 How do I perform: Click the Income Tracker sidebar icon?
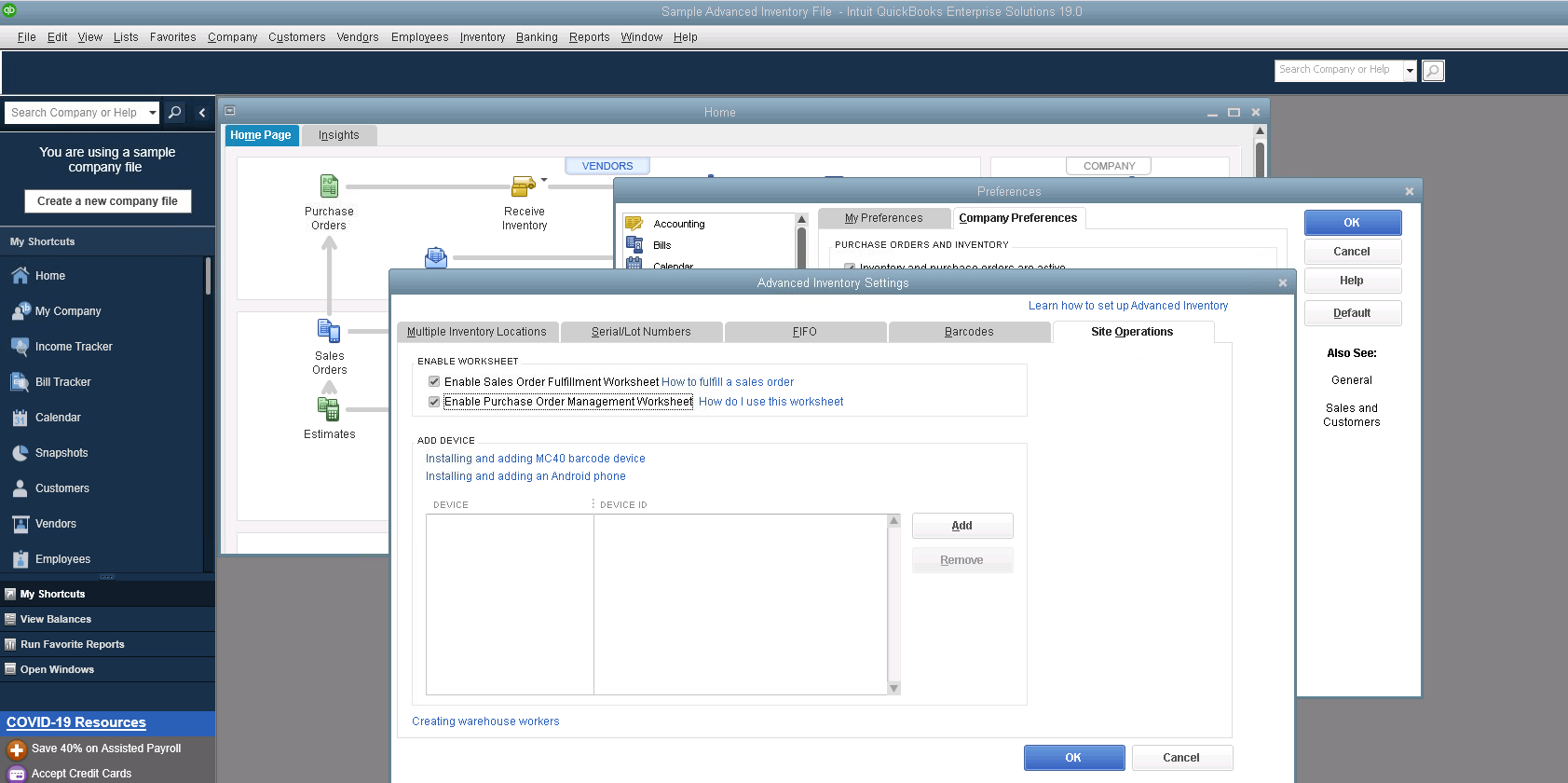[20, 347]
